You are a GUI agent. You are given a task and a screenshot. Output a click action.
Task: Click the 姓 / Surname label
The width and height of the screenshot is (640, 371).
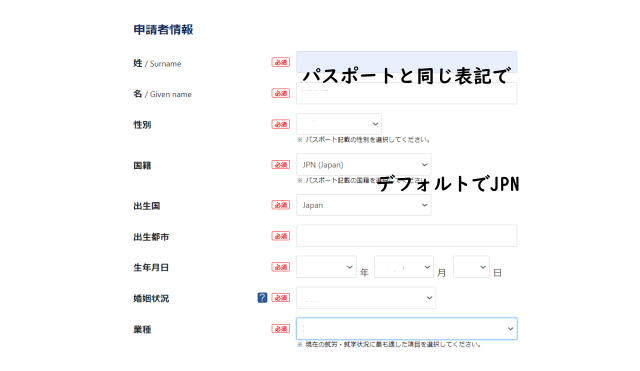pos(157,63)
